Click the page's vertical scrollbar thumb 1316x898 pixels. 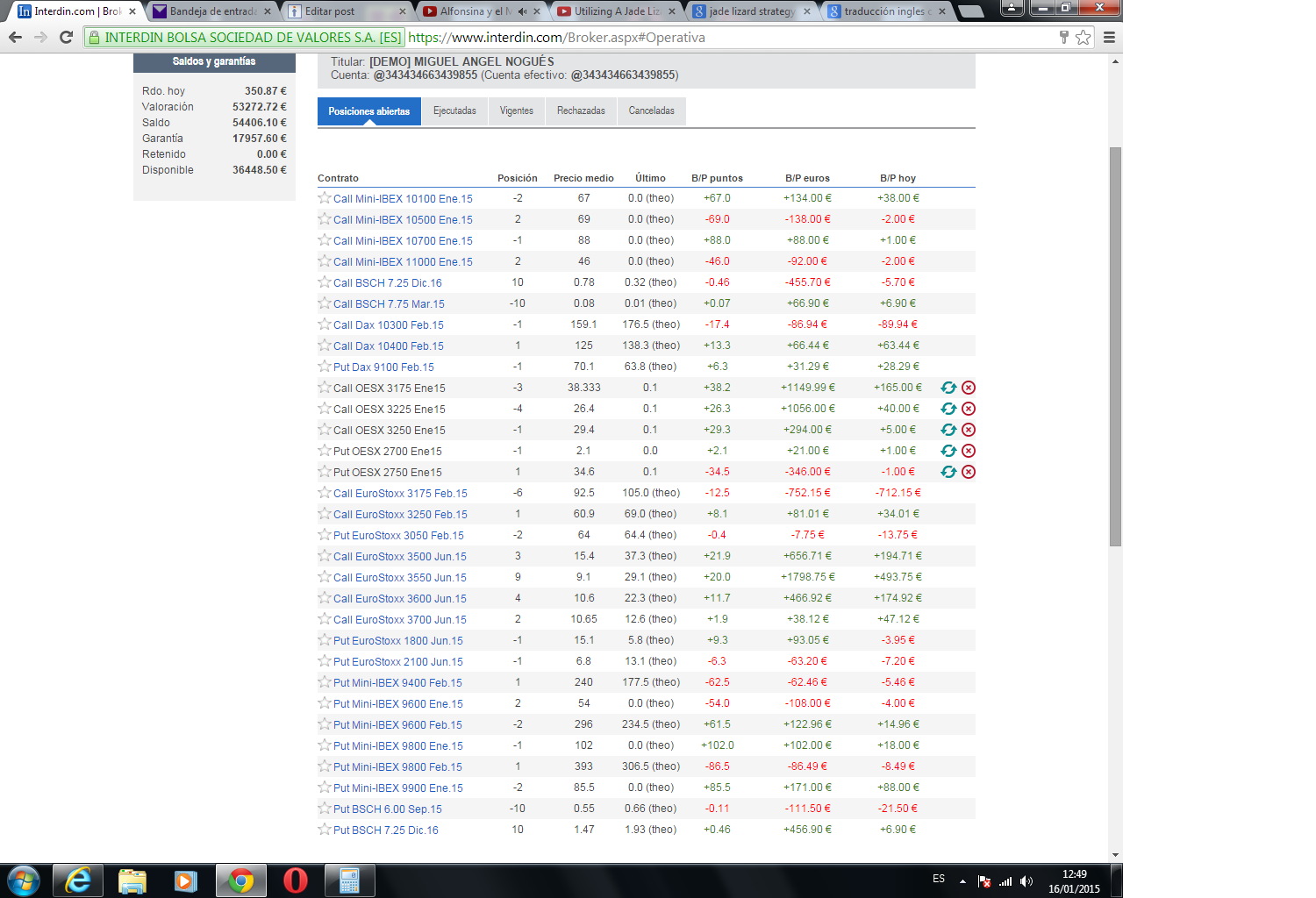pyautogui.click(x=1115, y=346)
